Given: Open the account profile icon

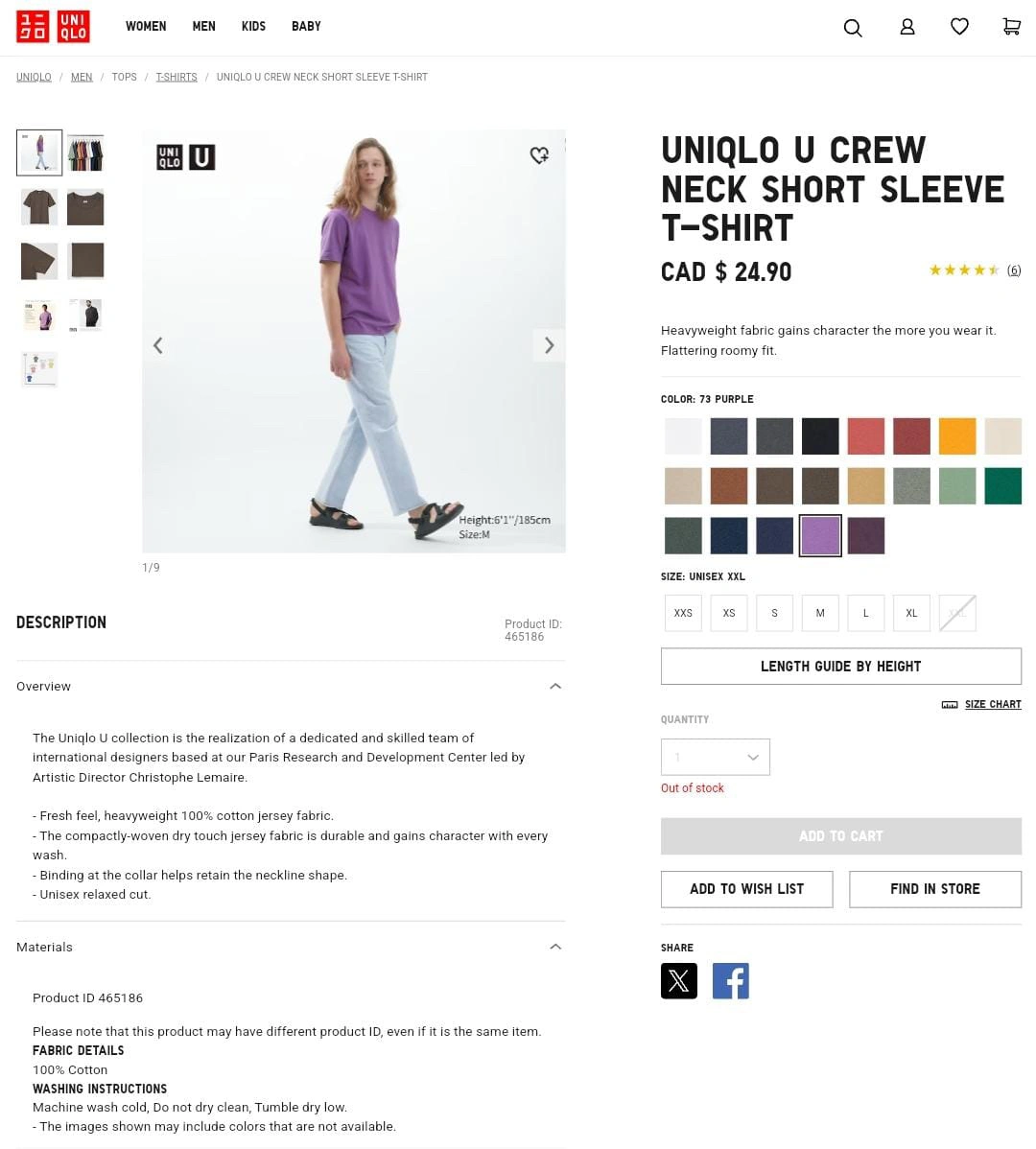Looking at the screenshot, I should pyautogui.click(x=907, y=27).
